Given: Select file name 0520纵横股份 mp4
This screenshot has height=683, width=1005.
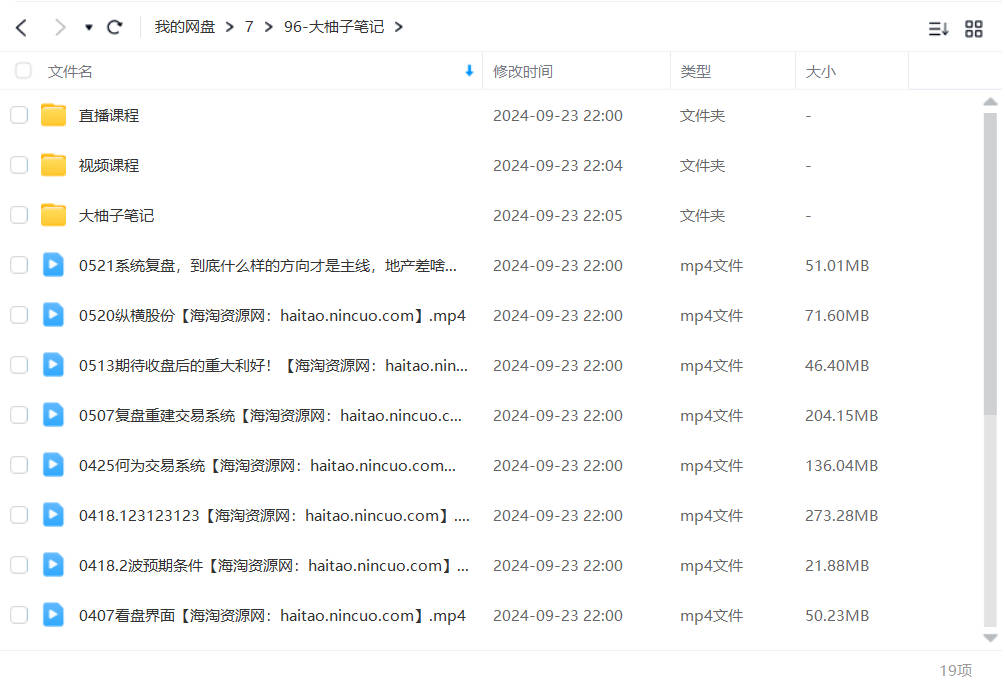Looking at the screenshot, I should pos(272,315).
